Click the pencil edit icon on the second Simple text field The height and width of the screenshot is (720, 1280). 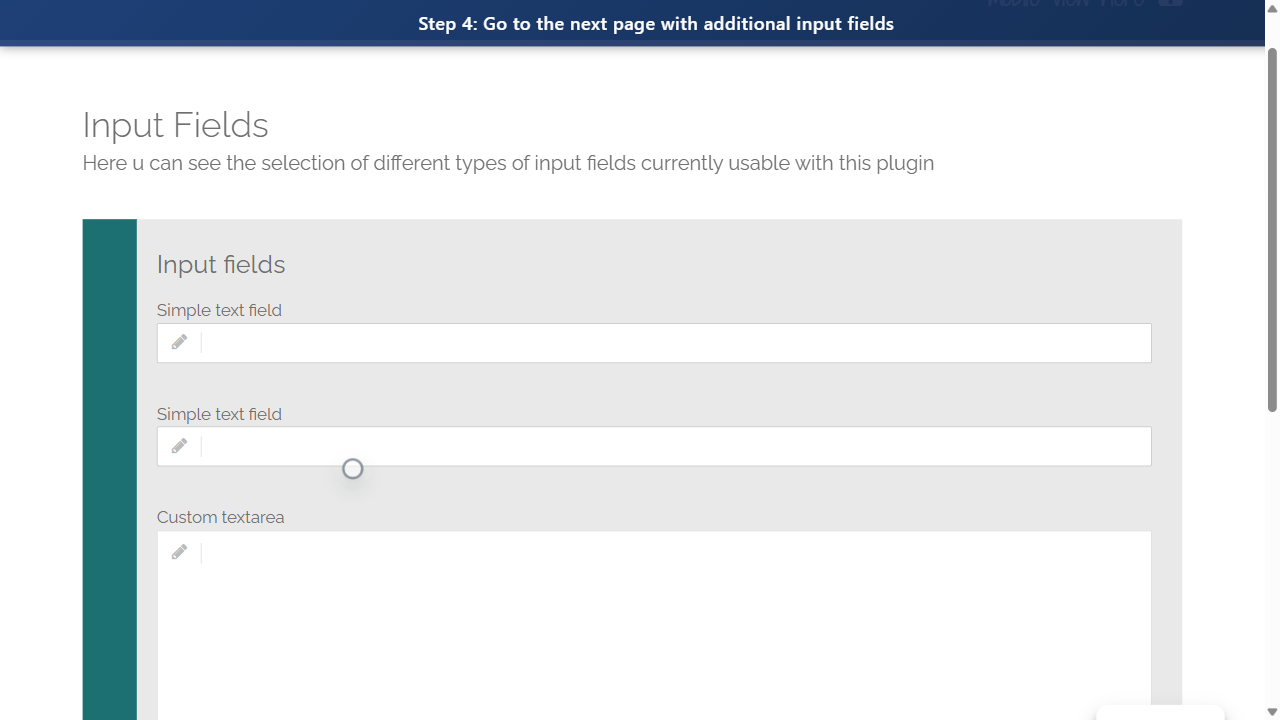pos(179,445)
